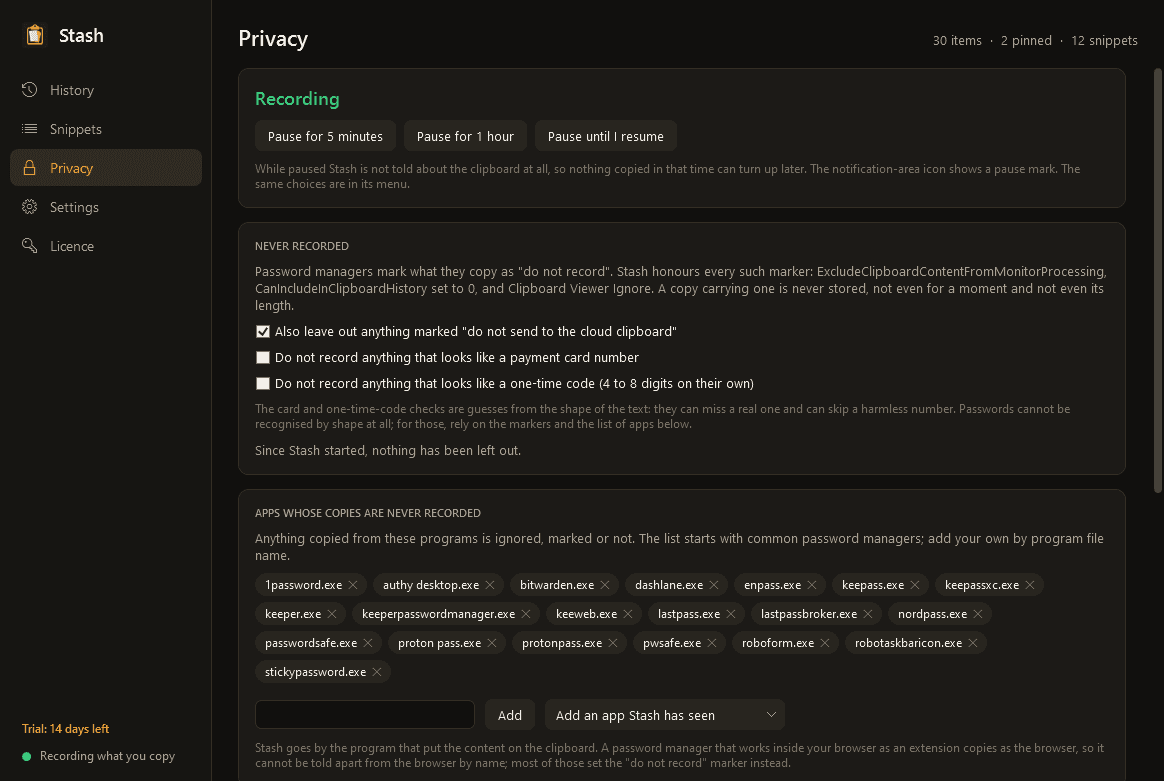
Task: Remove robotaskbaricon.exe from excluded apps
Action: (x=973, y=643)
